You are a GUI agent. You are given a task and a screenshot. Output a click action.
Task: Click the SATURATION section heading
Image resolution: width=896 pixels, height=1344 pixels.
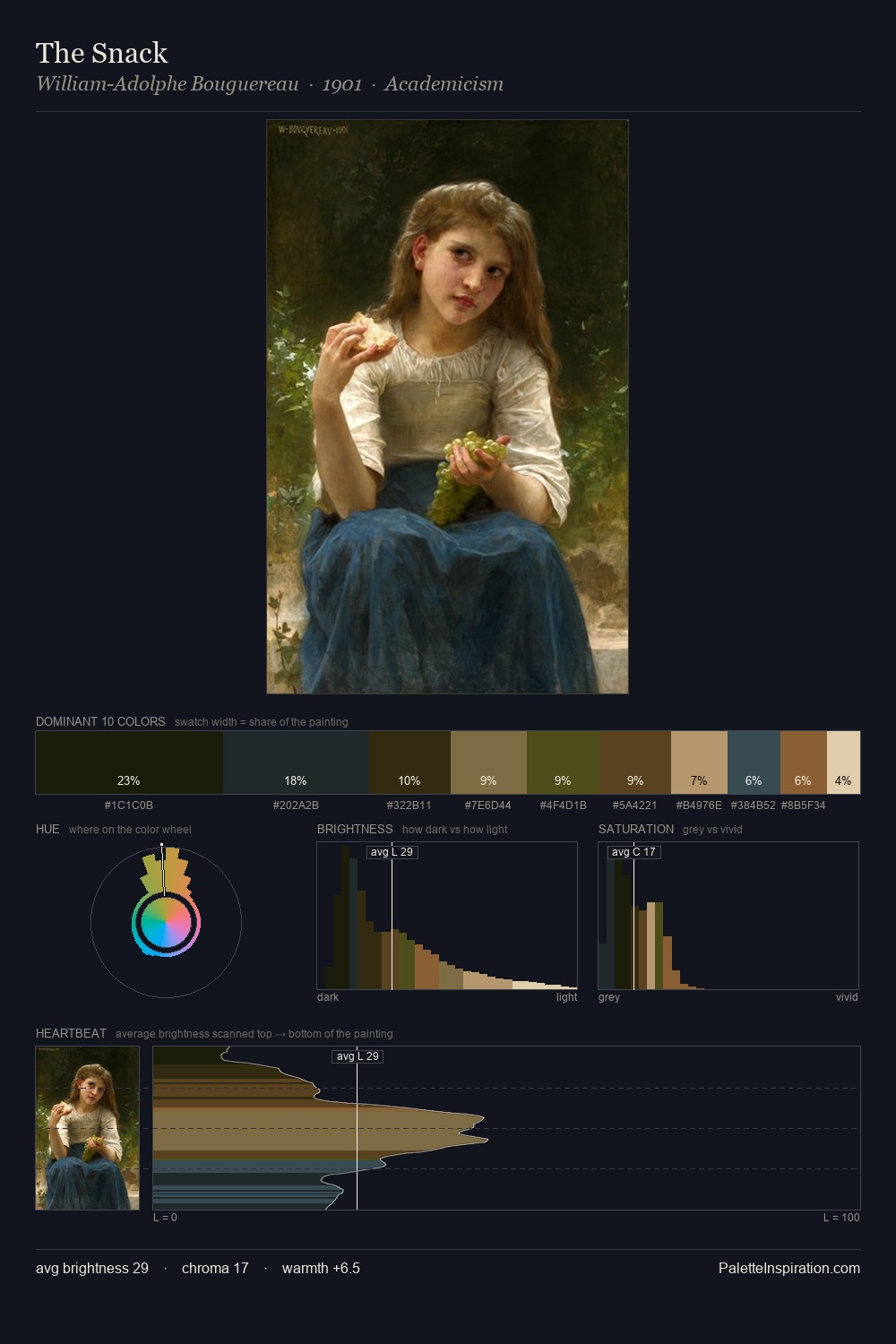pos(636,829)
